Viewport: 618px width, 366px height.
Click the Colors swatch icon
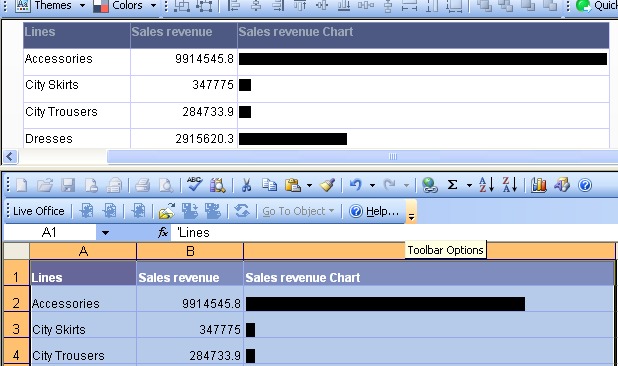point(101,6)
